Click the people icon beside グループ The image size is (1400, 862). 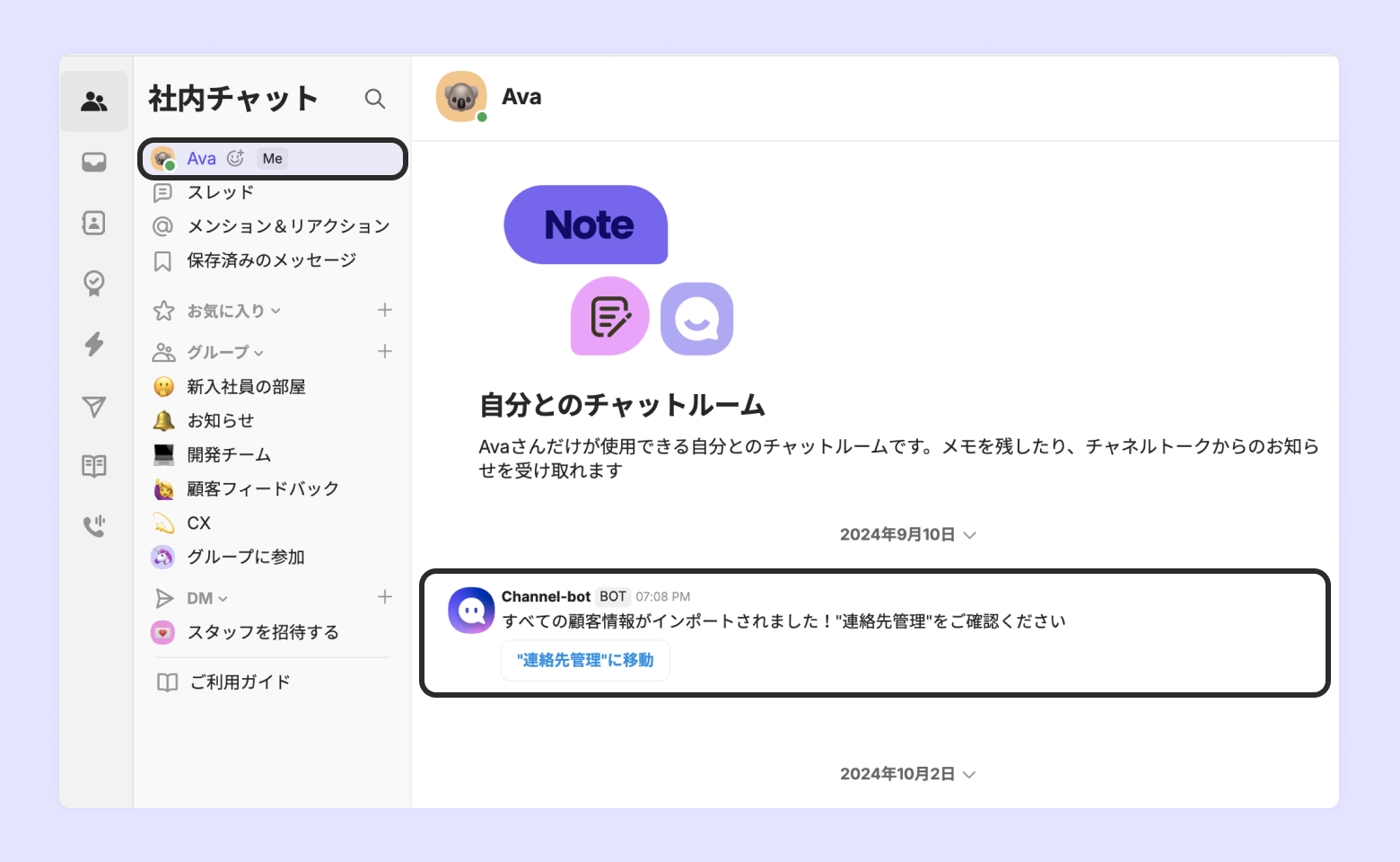coord(163,352)
